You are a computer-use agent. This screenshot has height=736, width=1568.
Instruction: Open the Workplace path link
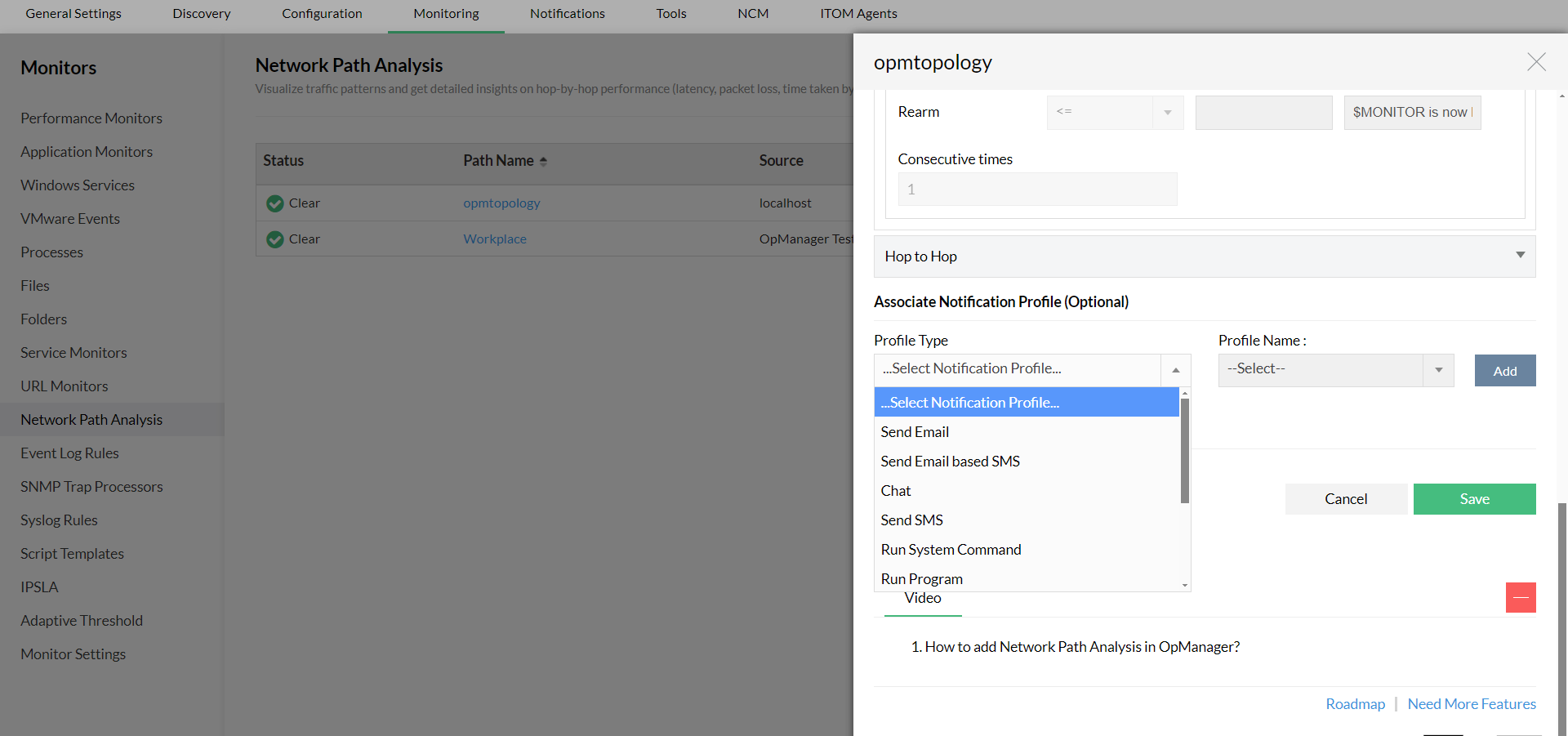click(x=495, y=239)
